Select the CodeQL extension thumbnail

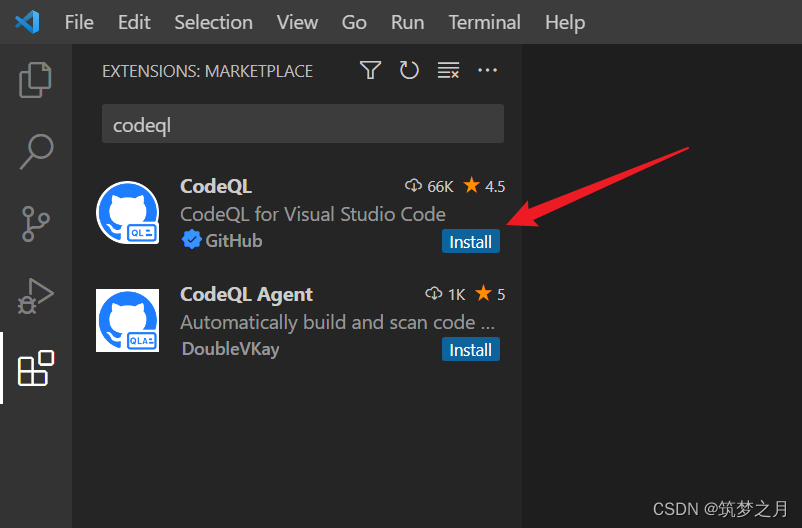[x=128, y=212]
